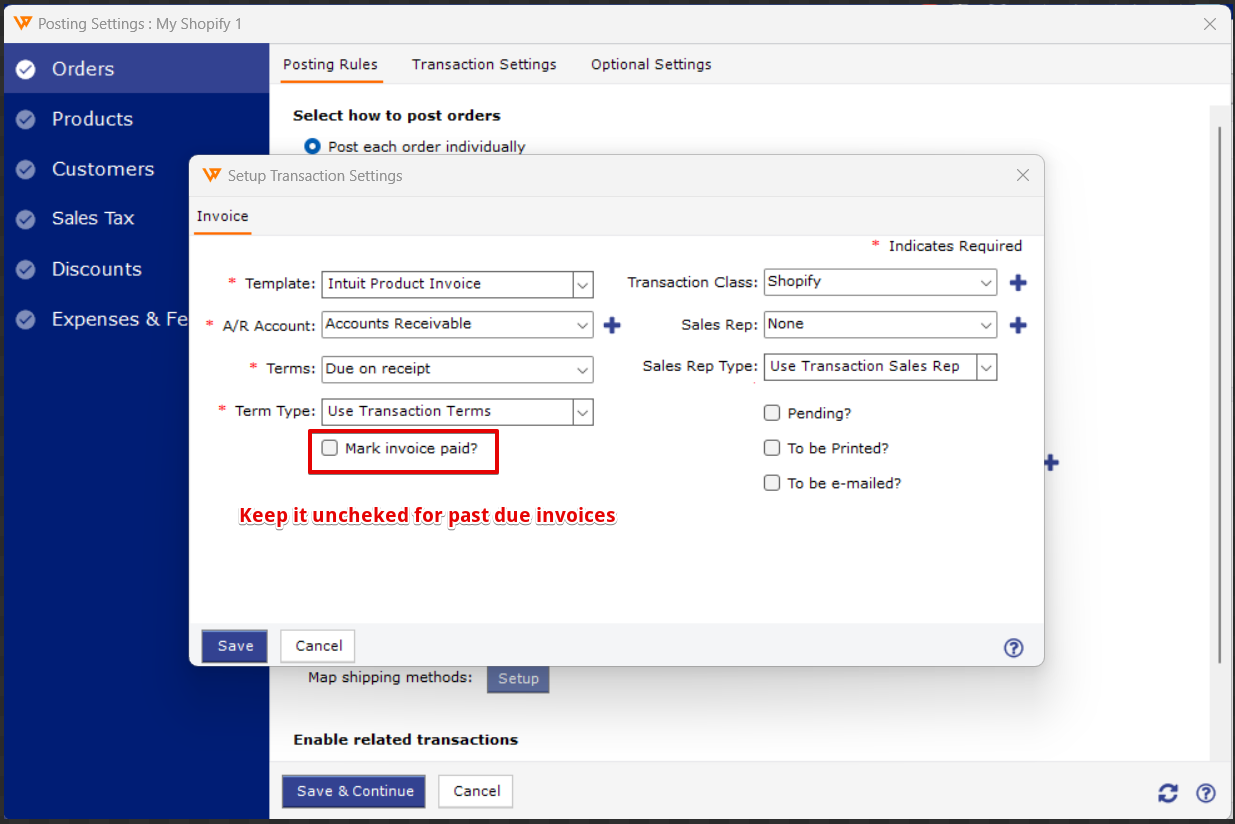Enable Mark invoice paid checkbox
Screen dimensions: 1235x824
330,448
